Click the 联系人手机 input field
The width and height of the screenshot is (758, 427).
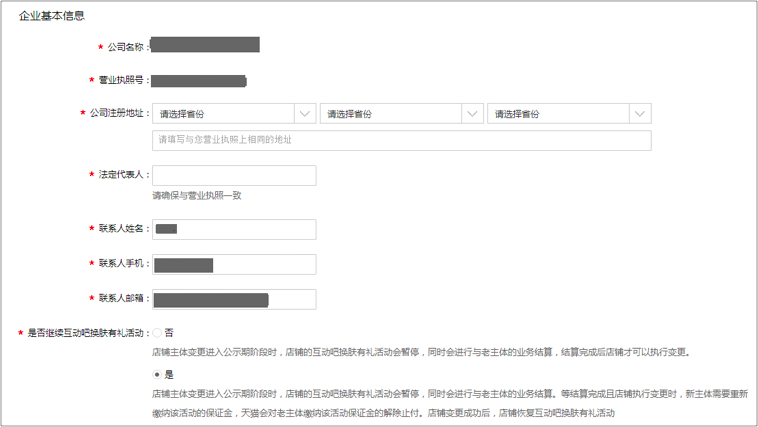pyautogui.click(x=234, y=265)
